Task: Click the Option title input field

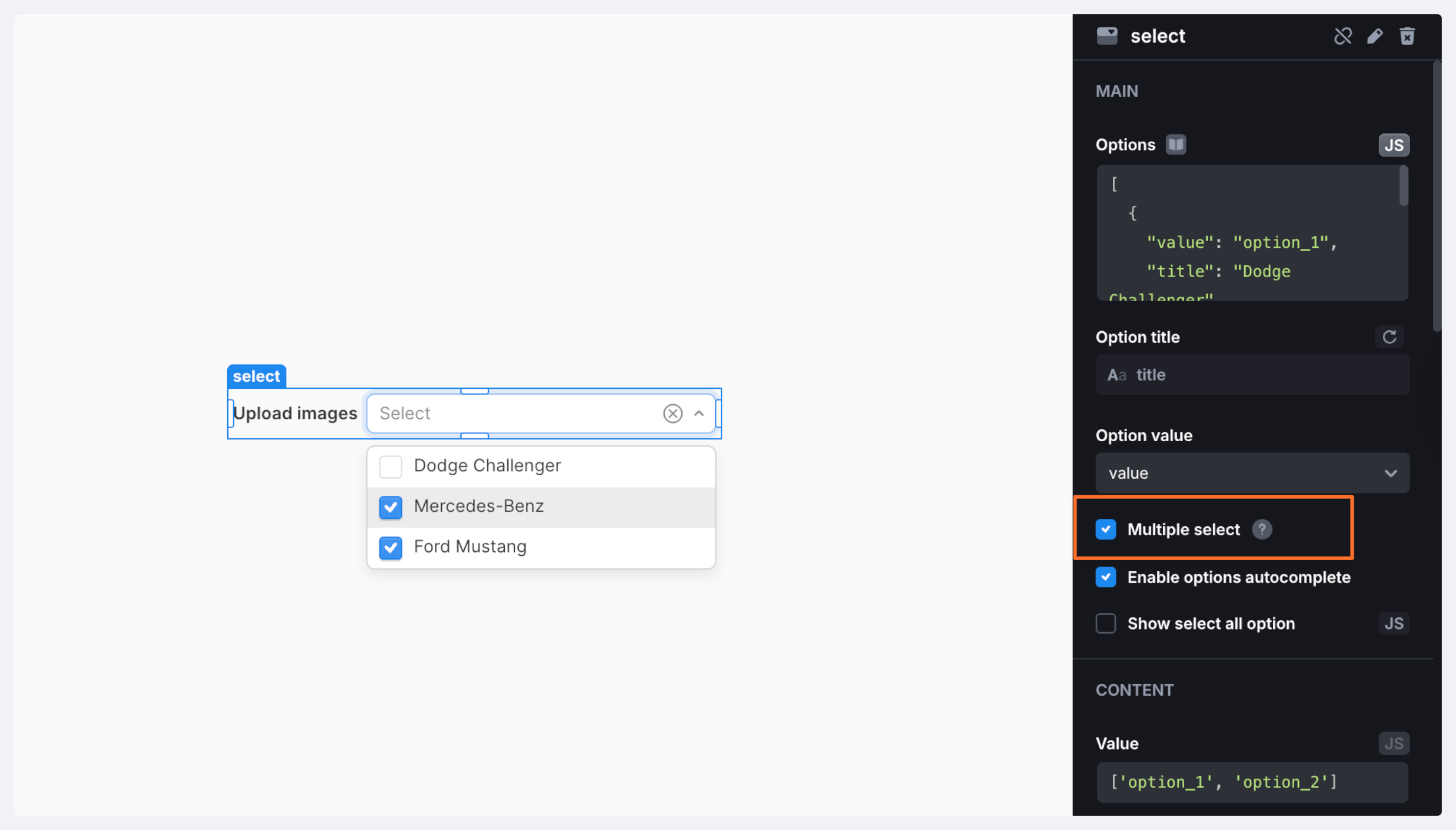Action: (1252, 375)
